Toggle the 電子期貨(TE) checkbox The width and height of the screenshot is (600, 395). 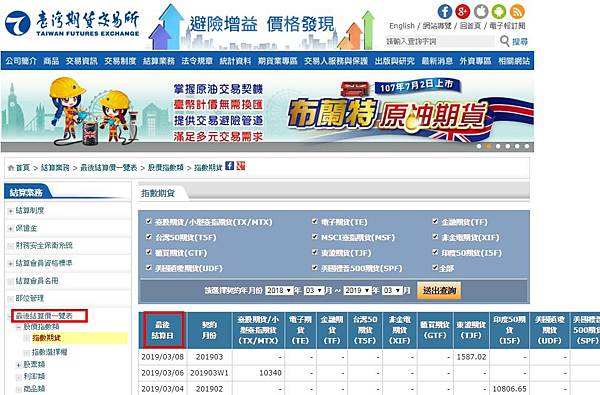(x=315, y=221)
